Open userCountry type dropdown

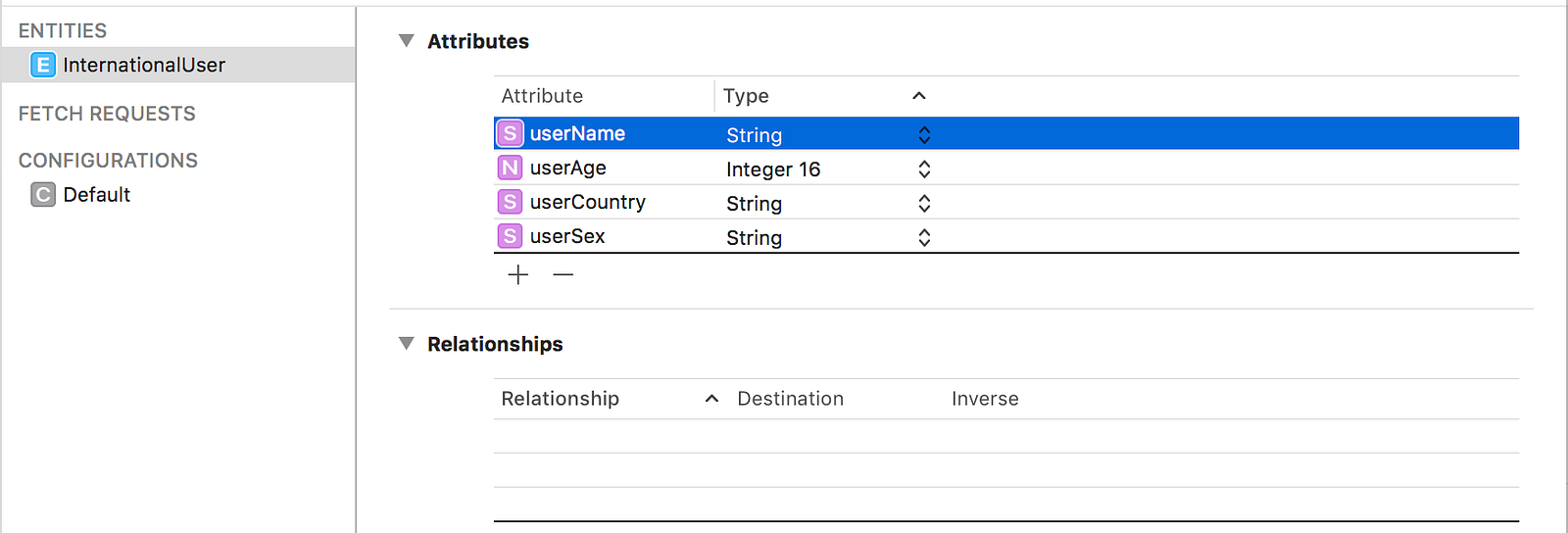click(x=923, y=204)
